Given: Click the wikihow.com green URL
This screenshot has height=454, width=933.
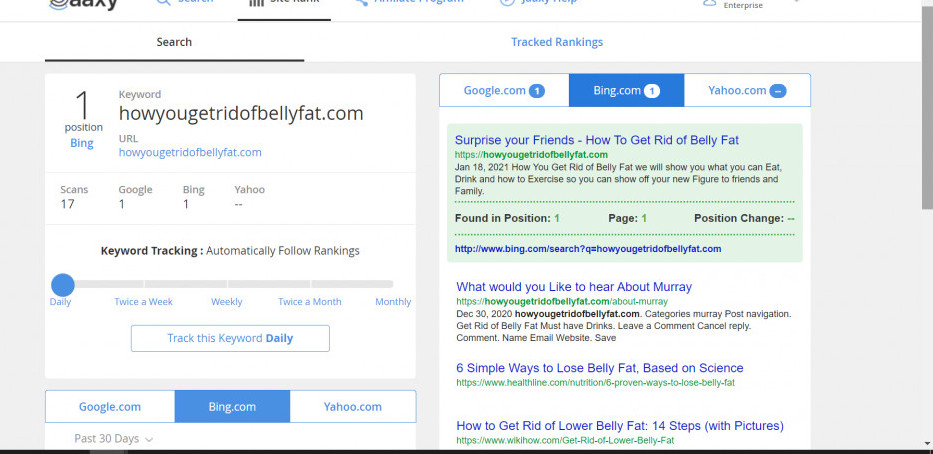Looking at the screenshot, I should (565, 440).
